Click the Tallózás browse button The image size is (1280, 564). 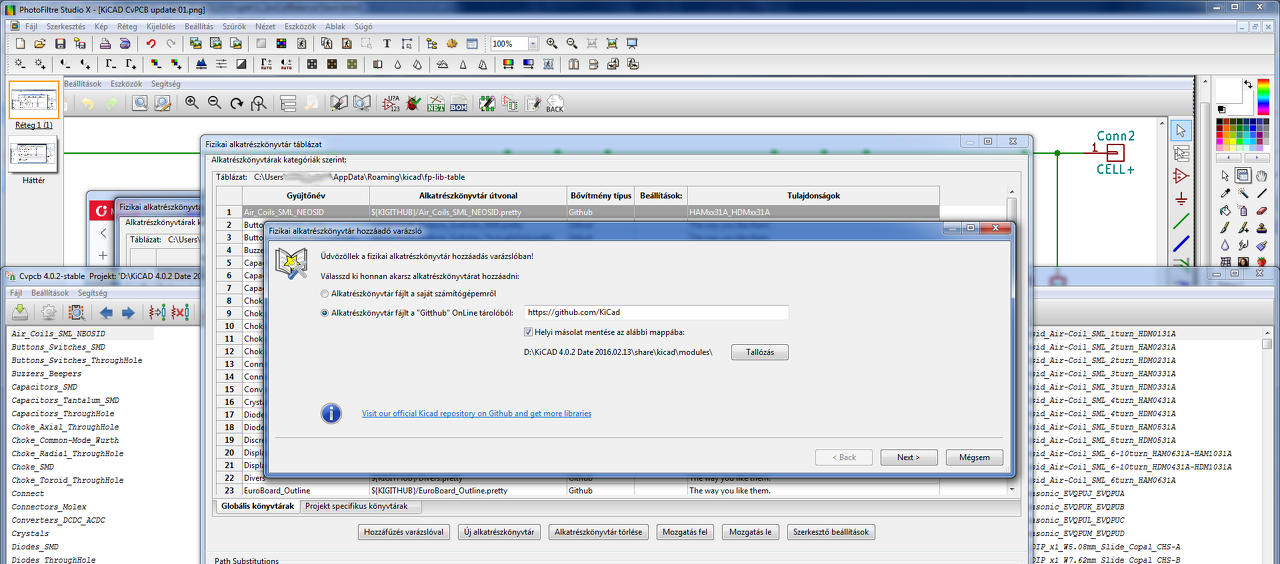click(759, 352)
